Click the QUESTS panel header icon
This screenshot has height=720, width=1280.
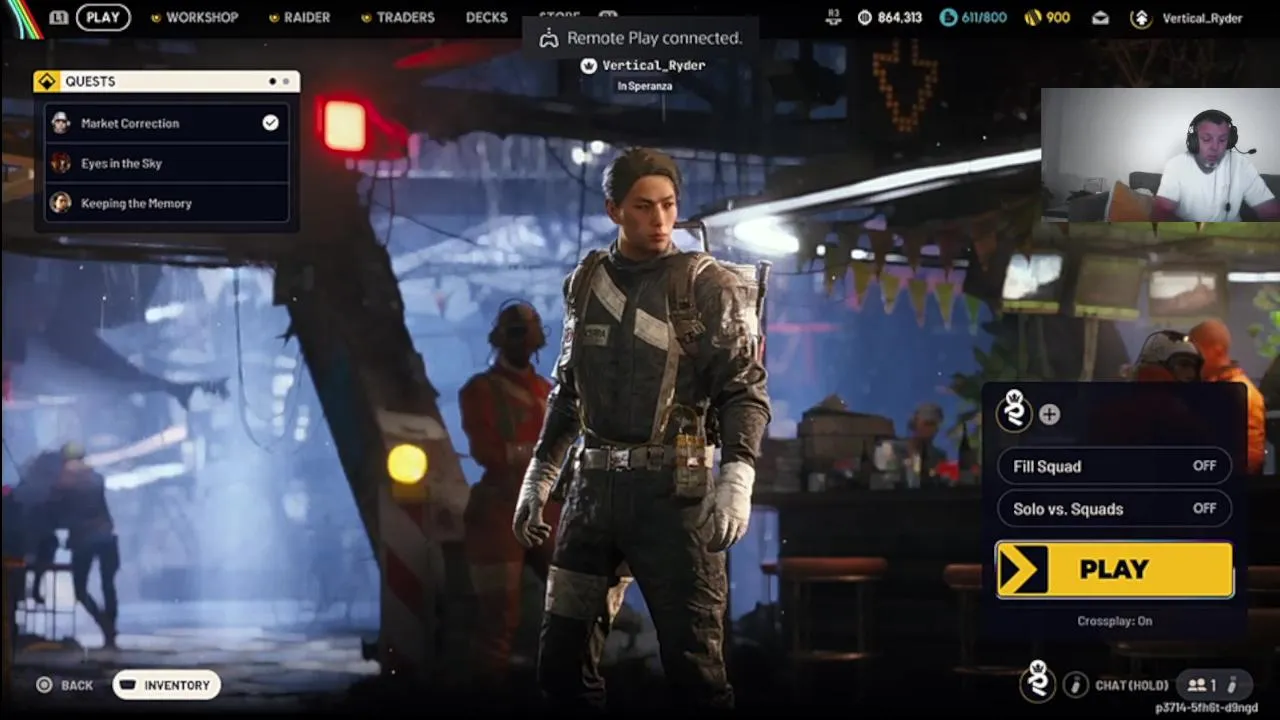point(47,81)
